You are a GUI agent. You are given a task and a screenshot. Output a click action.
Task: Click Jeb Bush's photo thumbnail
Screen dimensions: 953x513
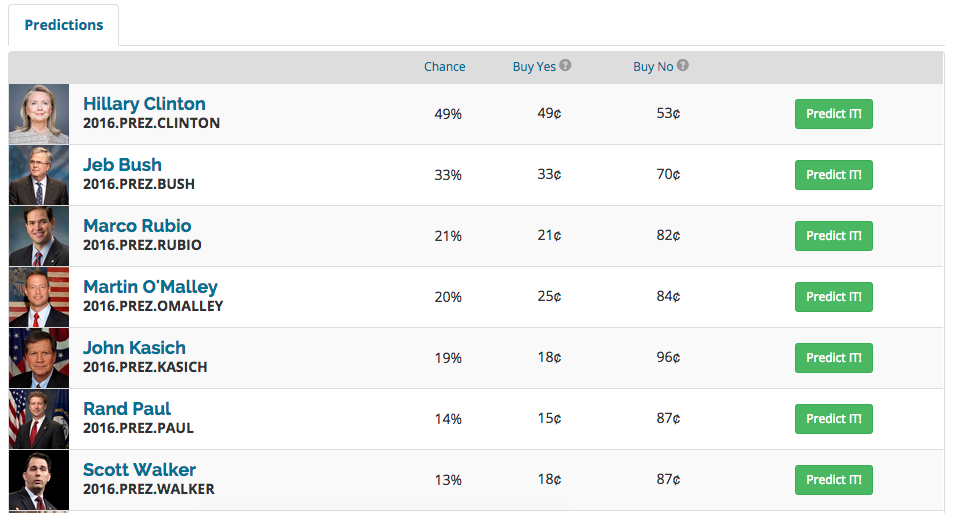pyautogui.click(x=39, y=175)
